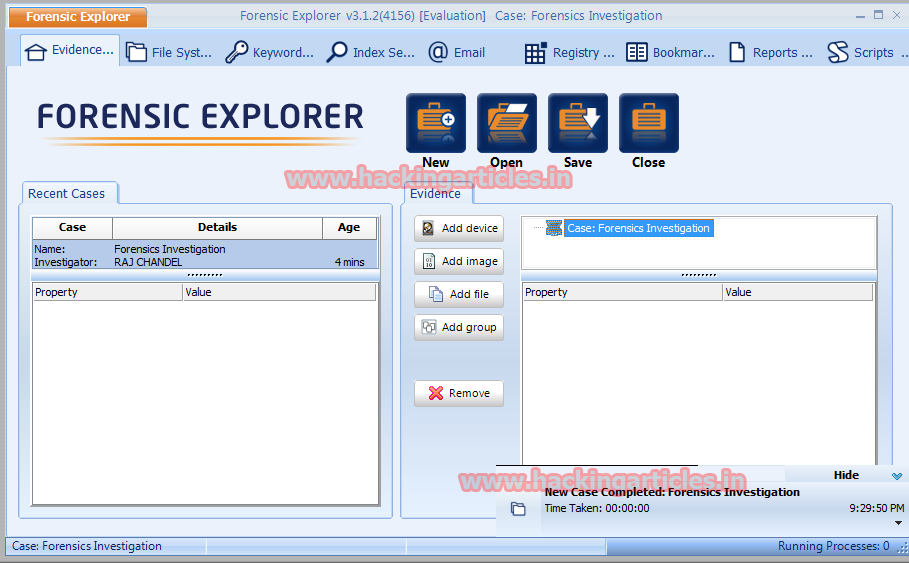This screenshot has height=563, width=909.
Task: Click the Time Taken: 00:00:00 text
Action: point(597,508)
